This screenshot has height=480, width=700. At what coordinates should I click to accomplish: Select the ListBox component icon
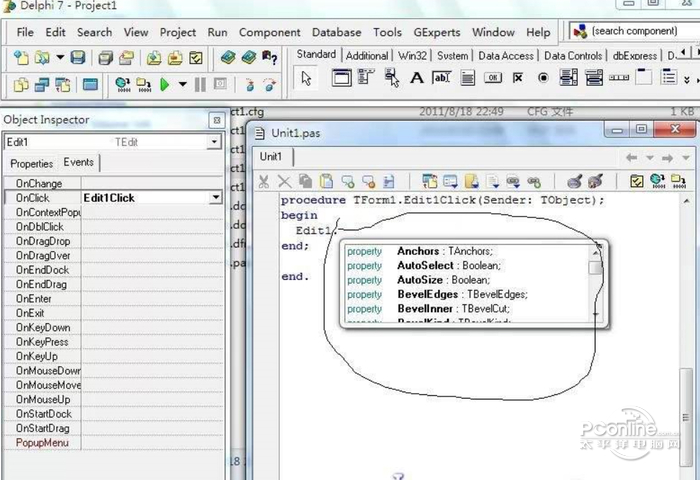tap(569, 78)
